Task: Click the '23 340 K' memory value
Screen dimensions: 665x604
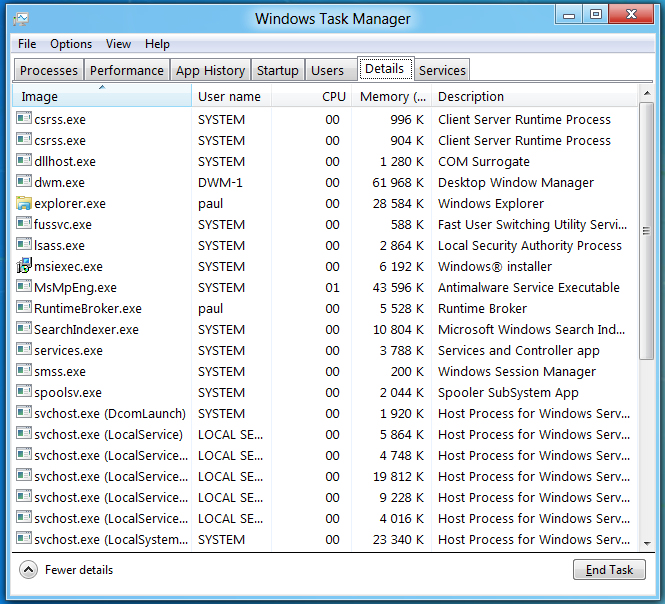Action: tap(398, 540)
